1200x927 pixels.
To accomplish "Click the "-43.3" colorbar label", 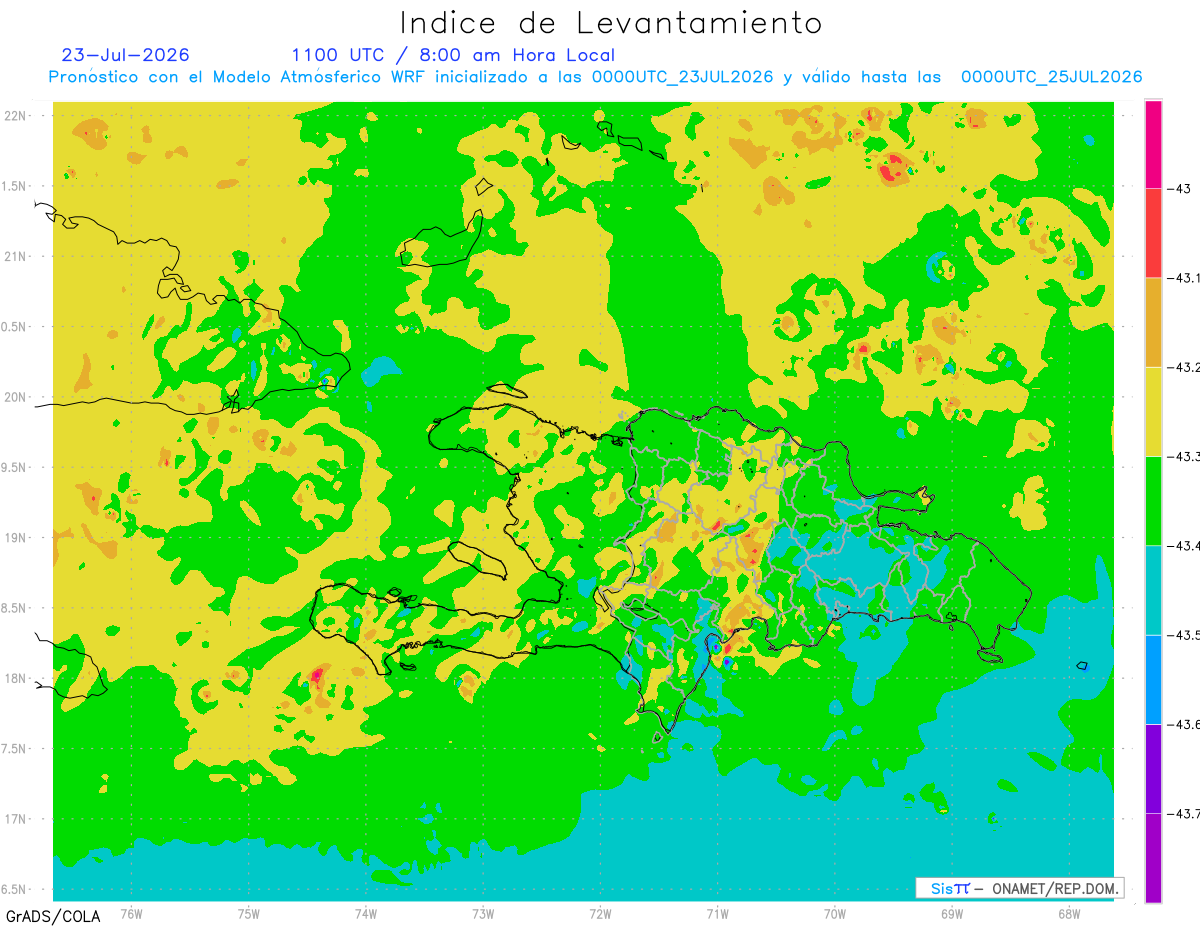I will point(1184,456).
